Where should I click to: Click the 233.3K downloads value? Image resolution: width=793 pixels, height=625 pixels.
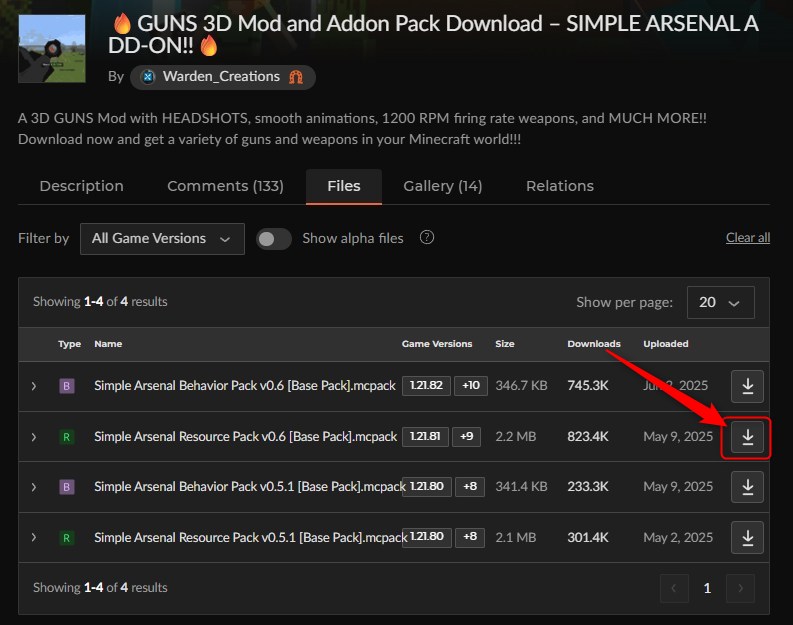click(x=588, y=486)
